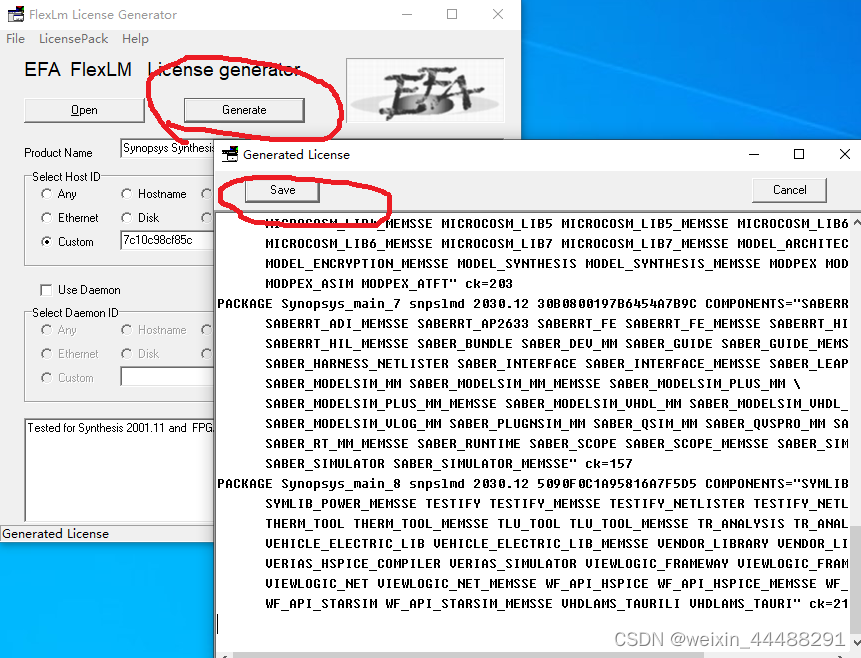Click the Tested for Synthesis notes box
This screenshot has width=861, height=658.
tap(119, 470)
